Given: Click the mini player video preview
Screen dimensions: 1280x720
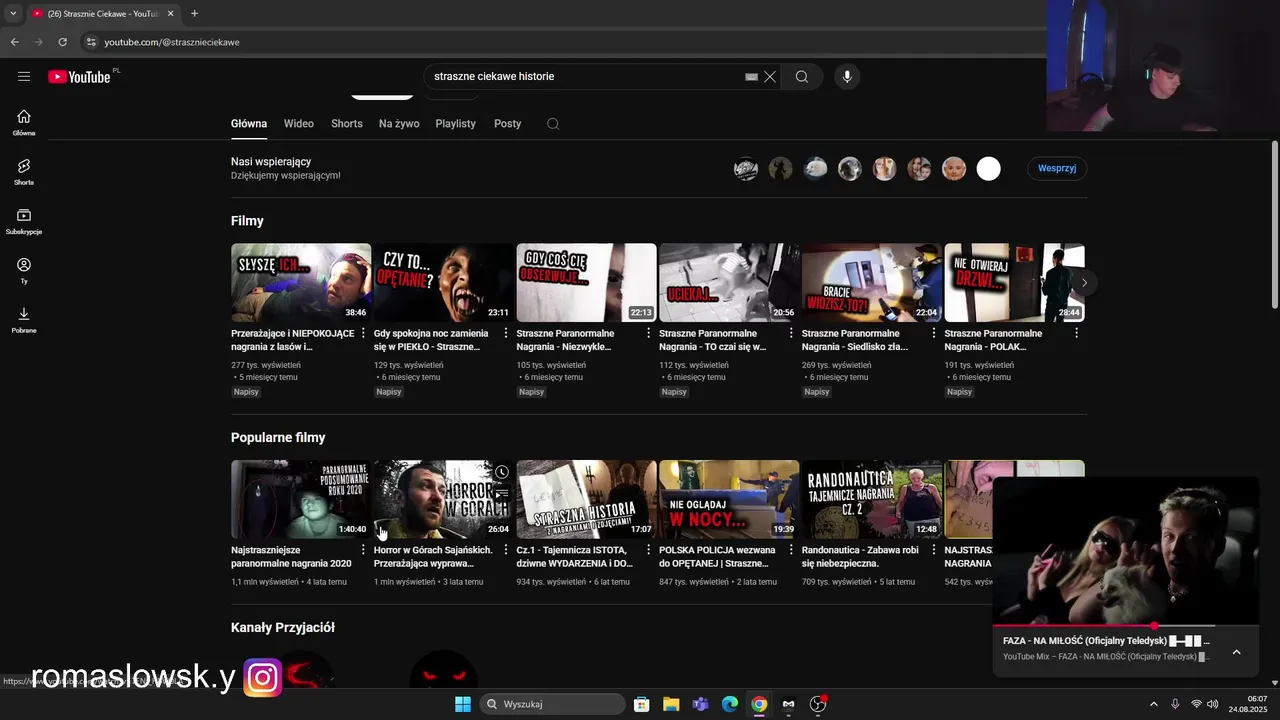Looking at the screenshot, I should pos(1126,550).
